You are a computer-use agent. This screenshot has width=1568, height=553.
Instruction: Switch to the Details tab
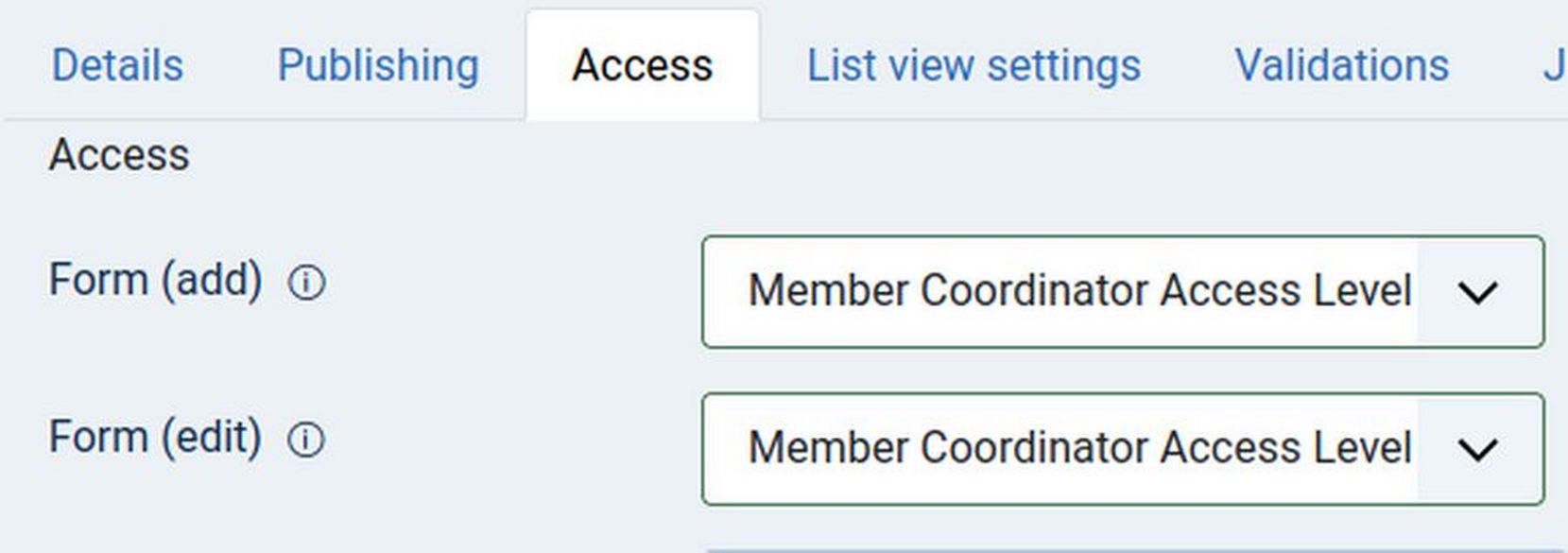pyautogui.click(x=117, y=65)
